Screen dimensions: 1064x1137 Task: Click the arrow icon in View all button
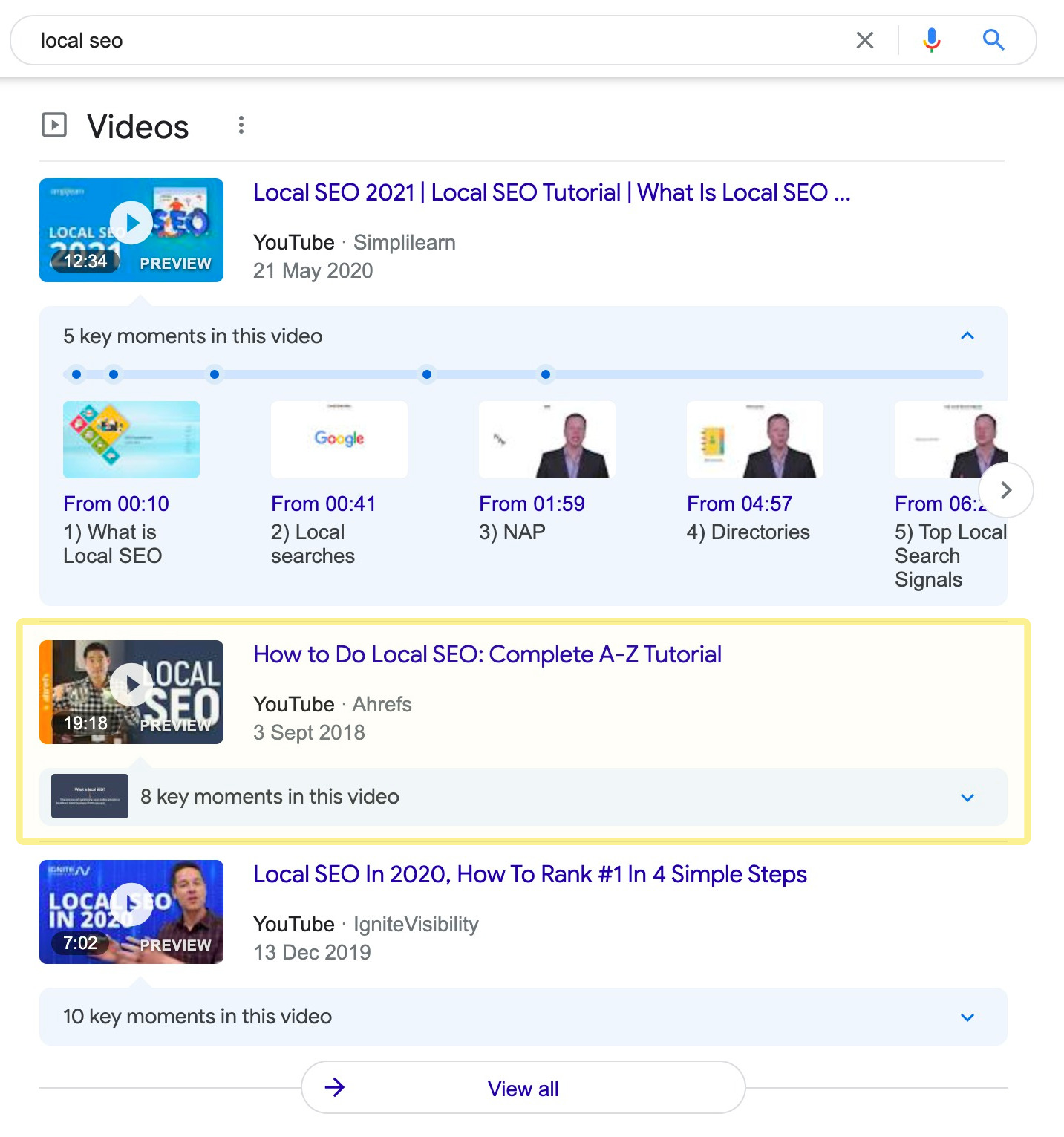335,1088
